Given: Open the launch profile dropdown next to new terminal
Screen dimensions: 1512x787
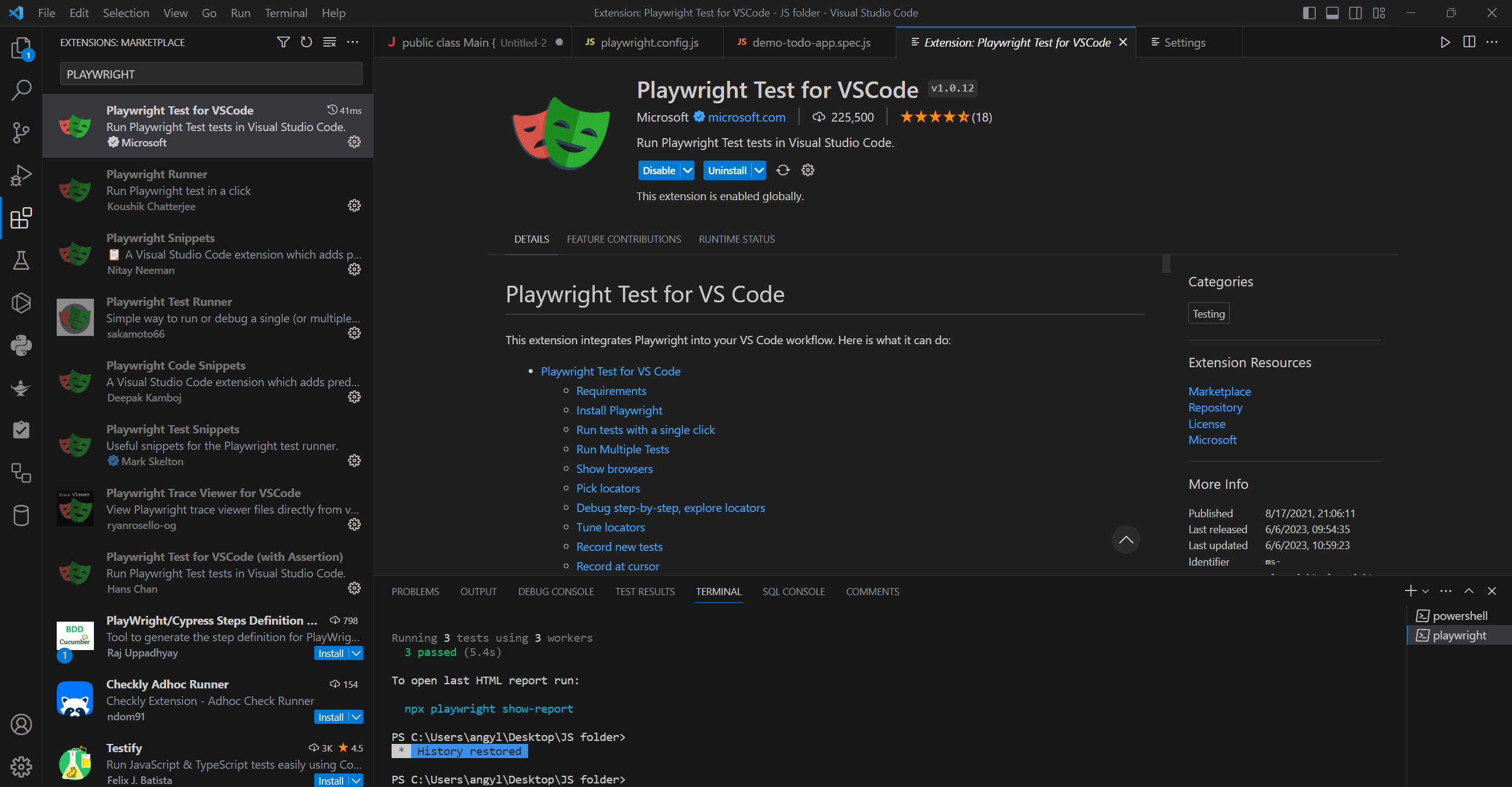Looking at the screenshot, I should 1425,590.
